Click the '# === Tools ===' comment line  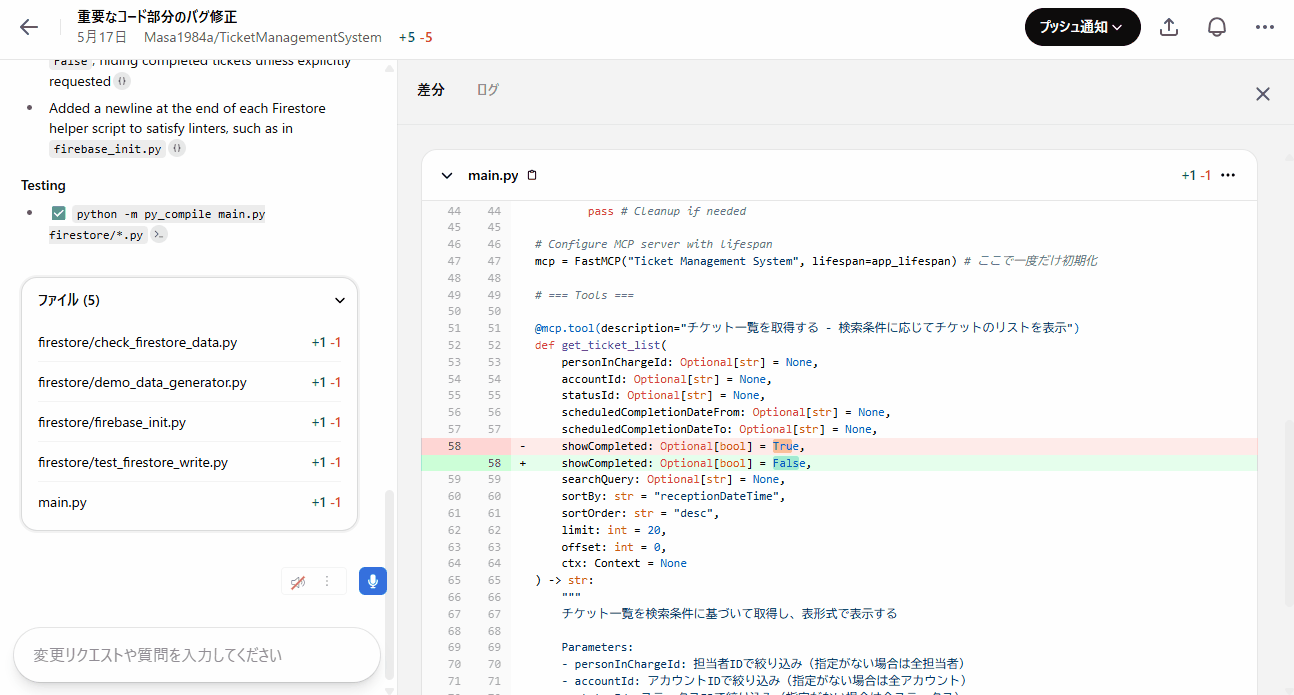coord(584,295)
